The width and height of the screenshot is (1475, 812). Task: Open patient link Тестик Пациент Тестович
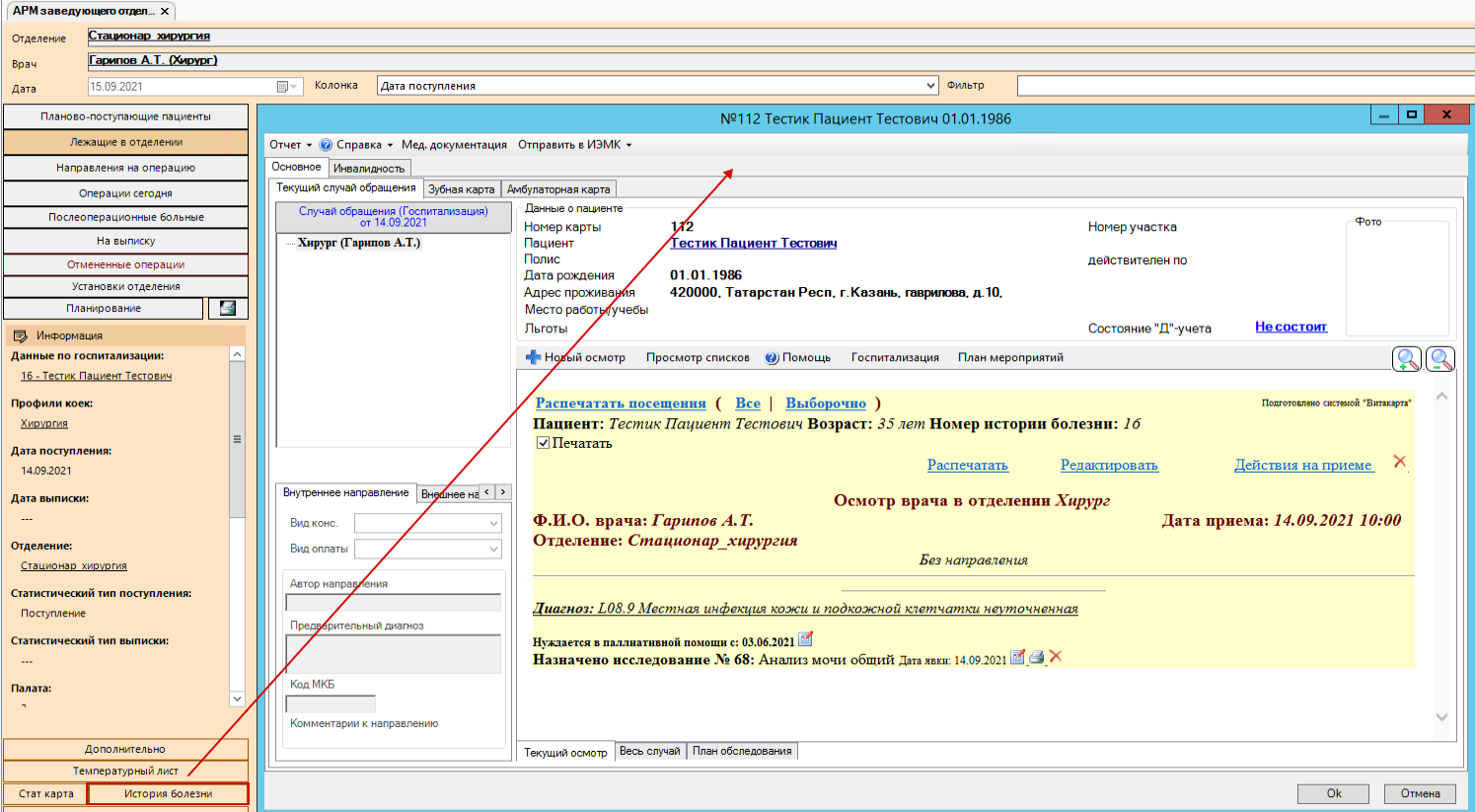coord(754,243)
